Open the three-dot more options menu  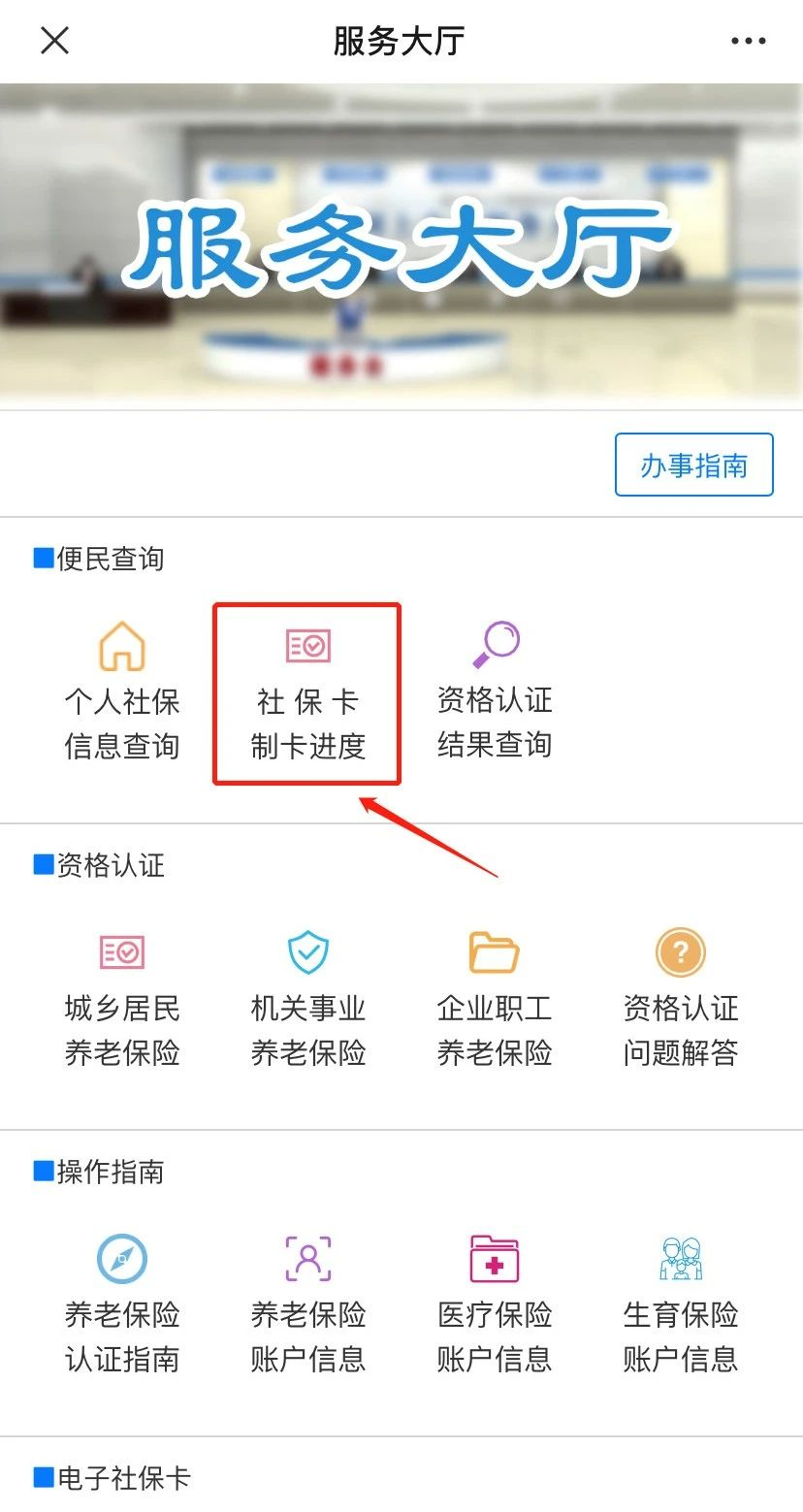(749, 41)
